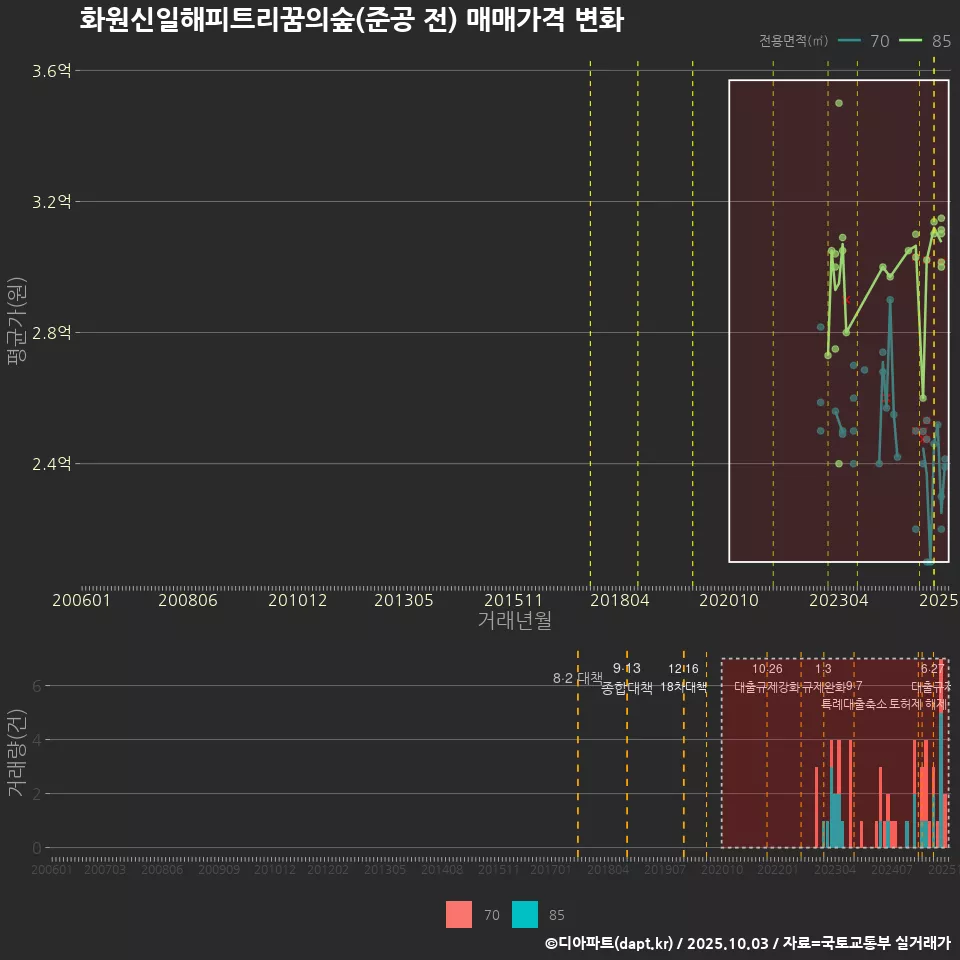Click the 2.4억 y-axis label
Viewport: 960px width, 960px height.
click(x=52, y=464)
